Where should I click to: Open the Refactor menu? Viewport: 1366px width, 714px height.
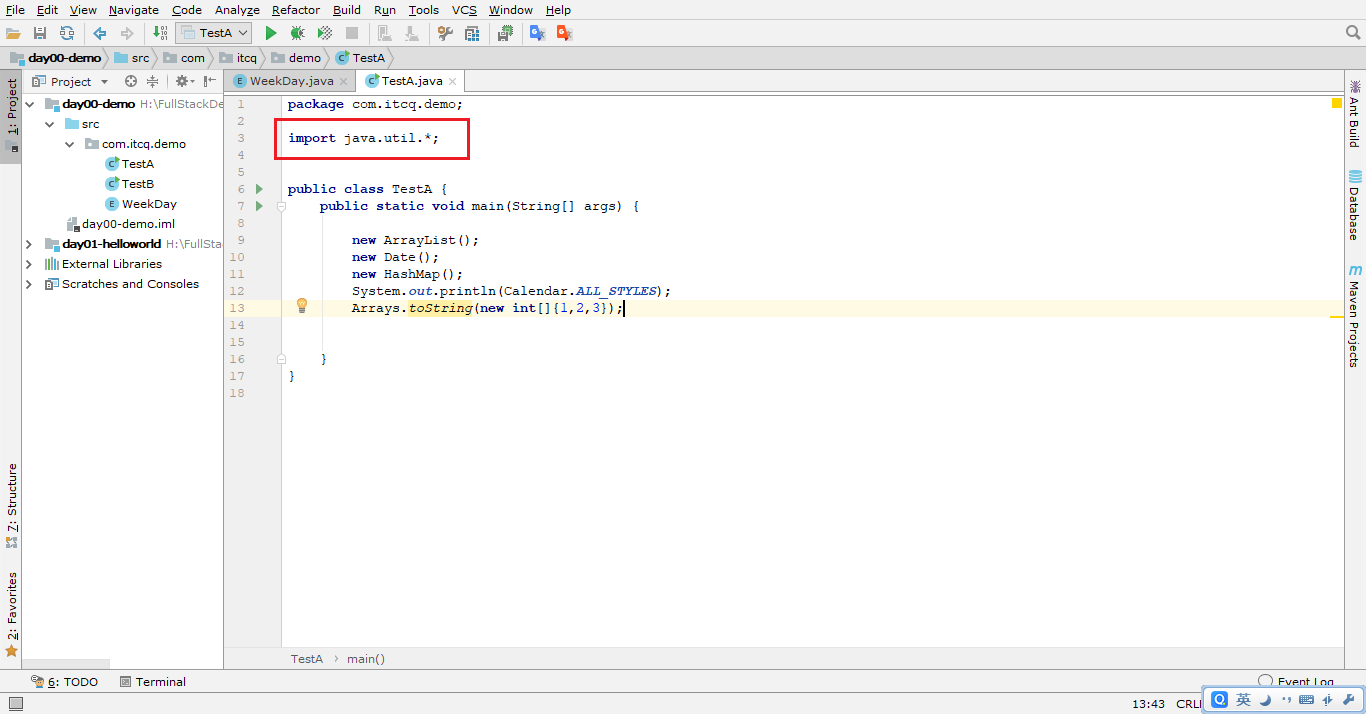(x=296, y=10)
